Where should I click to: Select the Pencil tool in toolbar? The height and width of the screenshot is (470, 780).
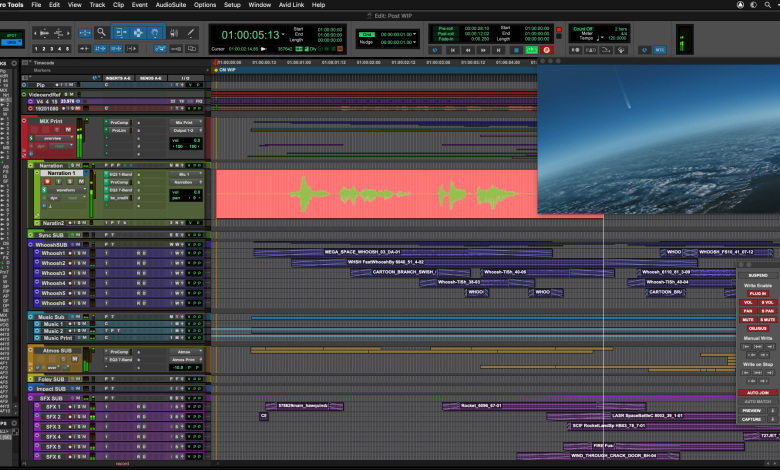pos(193,32)
